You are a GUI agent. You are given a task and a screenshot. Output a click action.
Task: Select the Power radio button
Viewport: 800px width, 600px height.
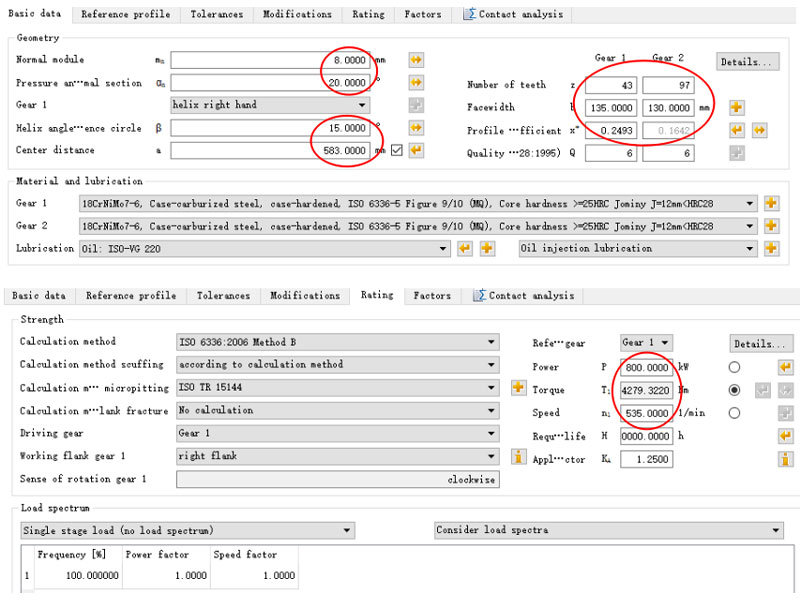pyautogui.click(x=734, y=367)
